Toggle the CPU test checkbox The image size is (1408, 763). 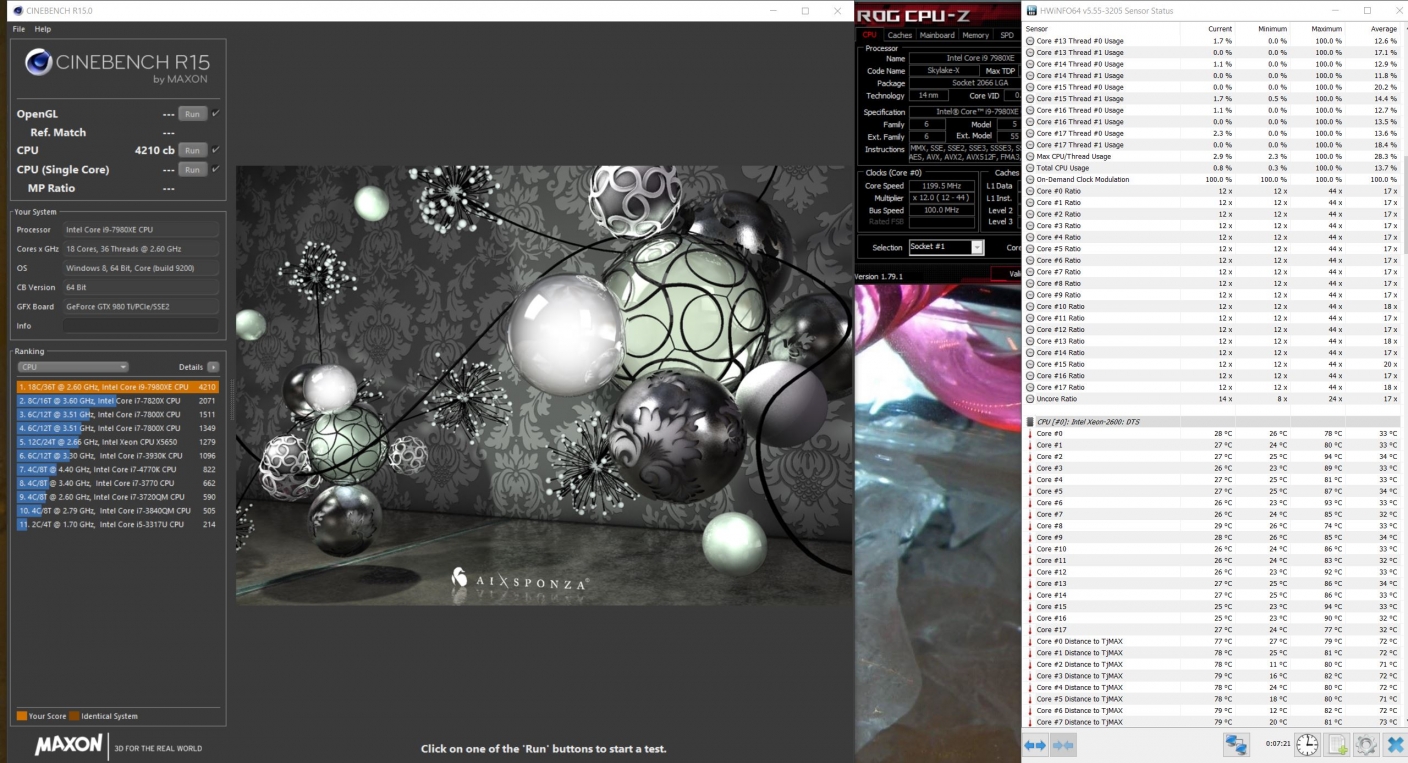(x=215, y=150)
